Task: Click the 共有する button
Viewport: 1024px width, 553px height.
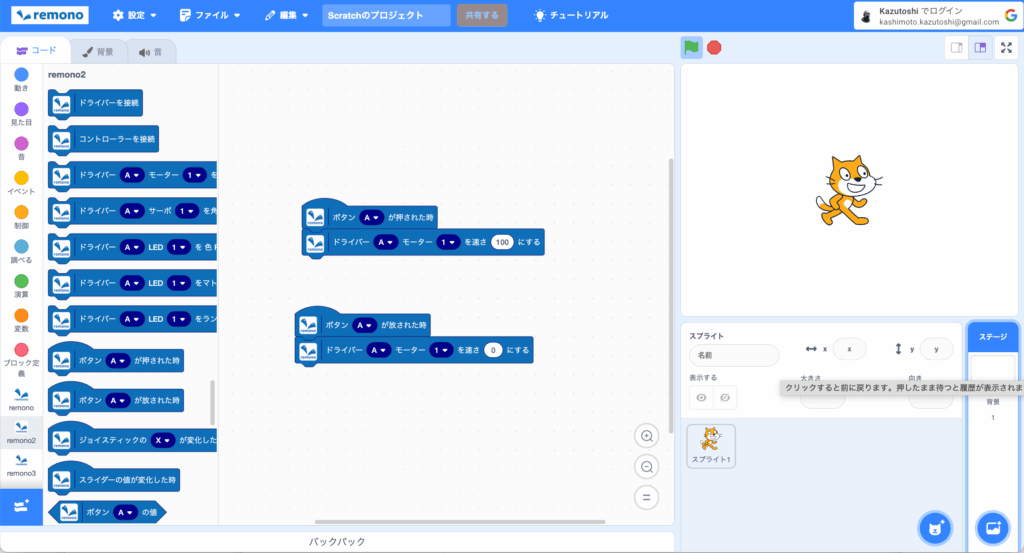Action: pos(482,16)
